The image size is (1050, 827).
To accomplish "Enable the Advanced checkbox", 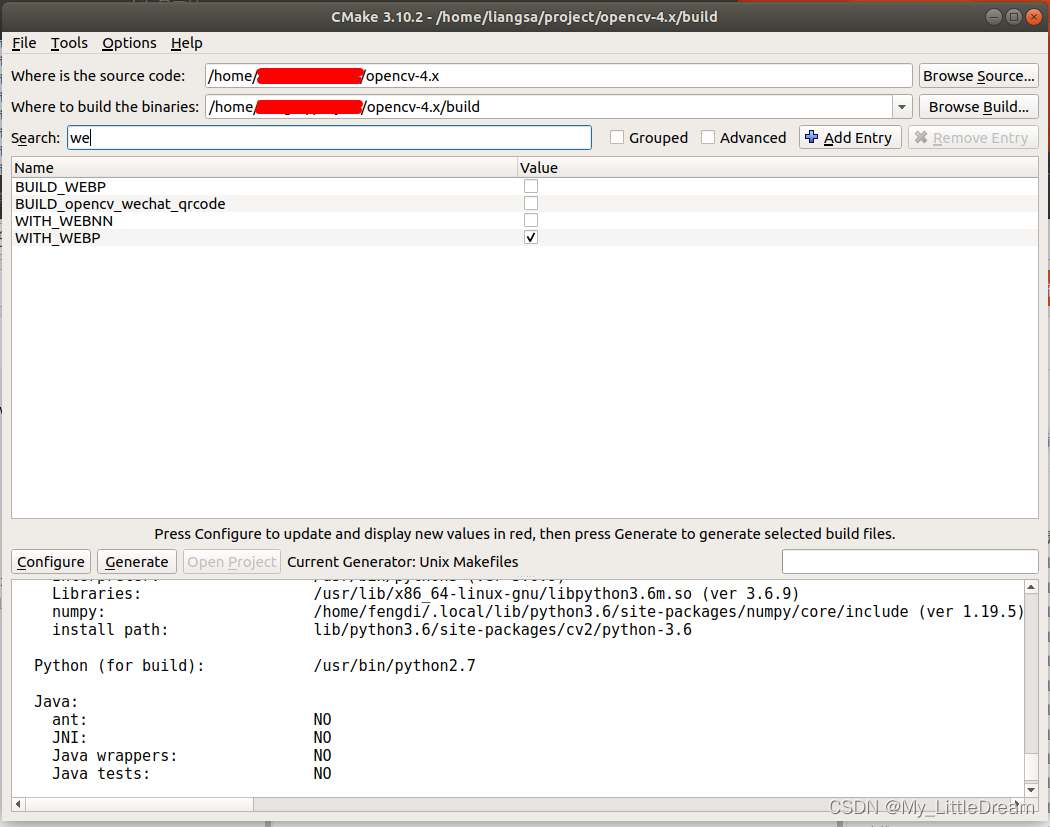I will (708, 138).
